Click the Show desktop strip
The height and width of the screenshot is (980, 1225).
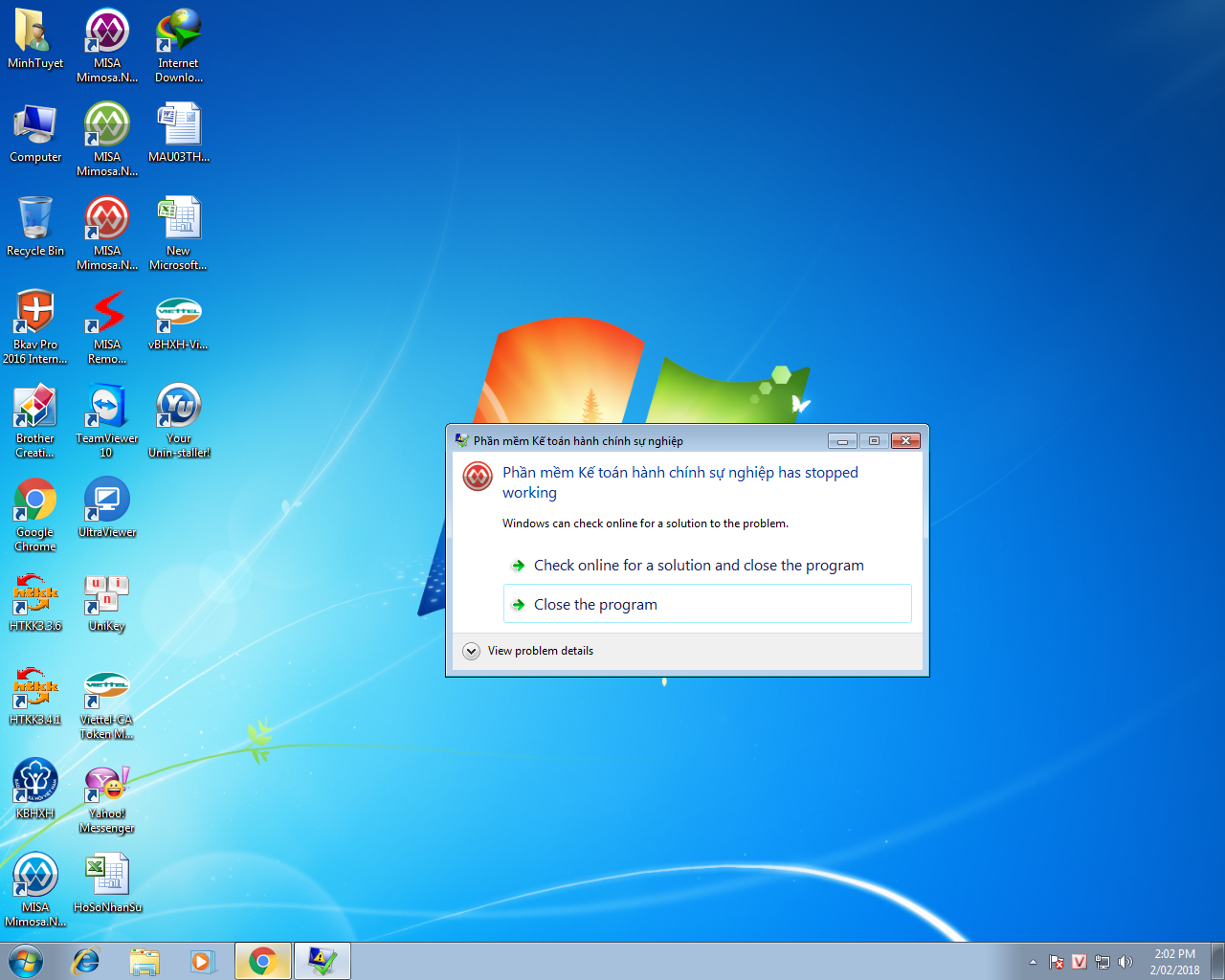point(1217,961)
